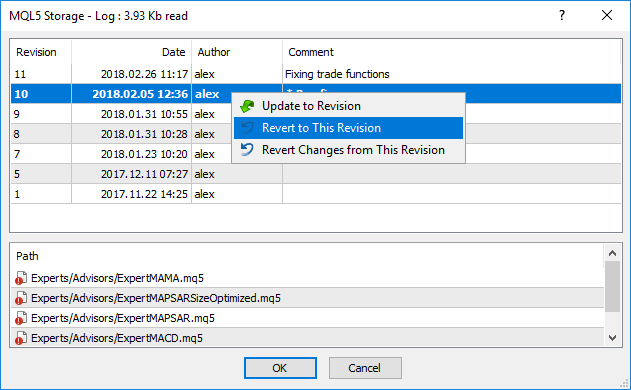This screenshot has height=390, width=631.
Task: Click the green Update to Revision icon
Action: (247, 106)
